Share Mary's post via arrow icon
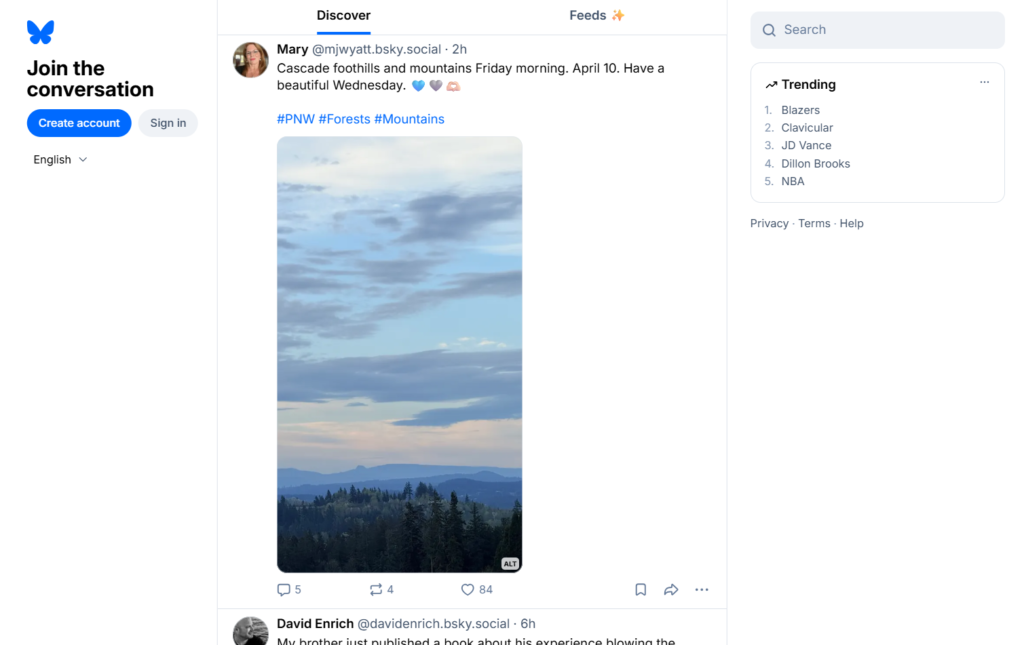Screen dimensions: 1024x645 pyautogui.click(x=671, y=590)
